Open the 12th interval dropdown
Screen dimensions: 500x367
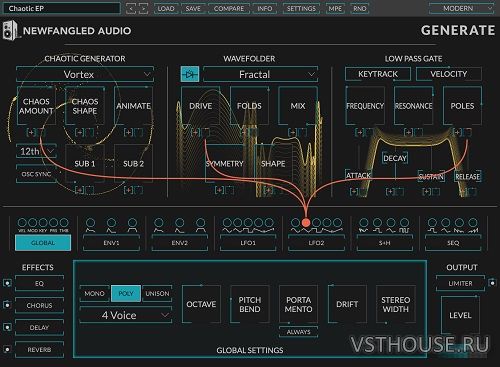pyautogui.click(x=36, y=151)
